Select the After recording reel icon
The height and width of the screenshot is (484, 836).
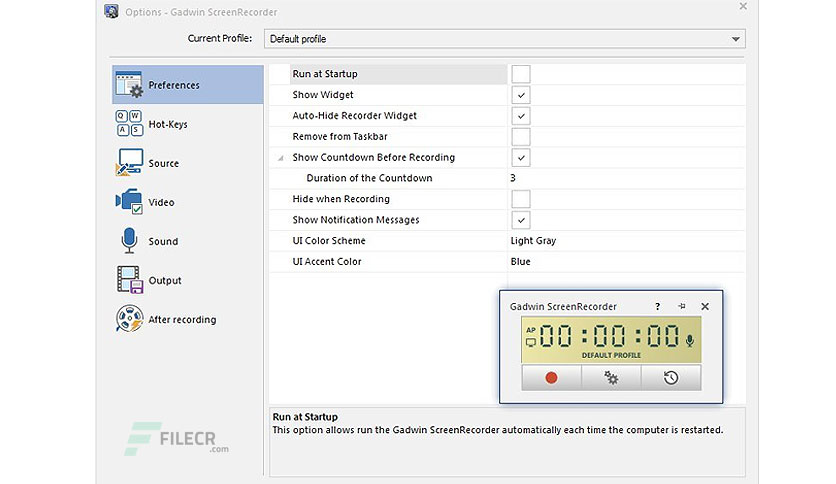[129, 318]
